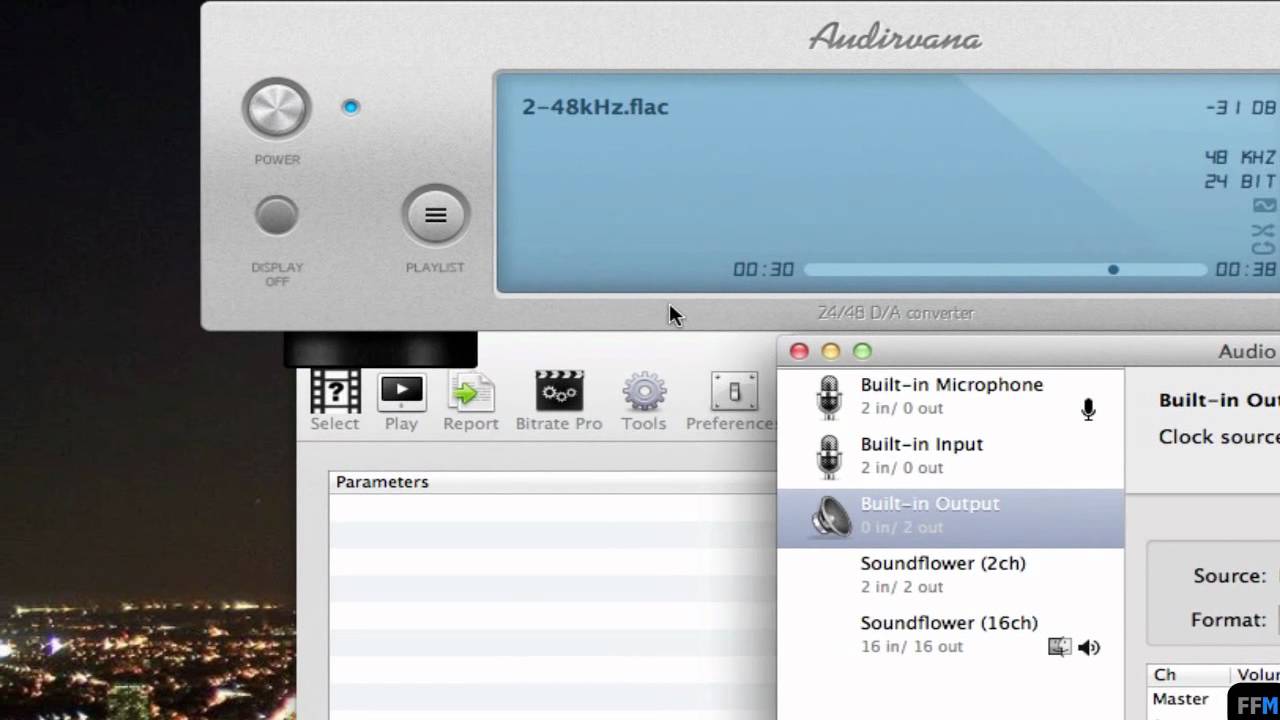Click the Master channel row
The image size is (1280, 720).
click(1213, 699)
